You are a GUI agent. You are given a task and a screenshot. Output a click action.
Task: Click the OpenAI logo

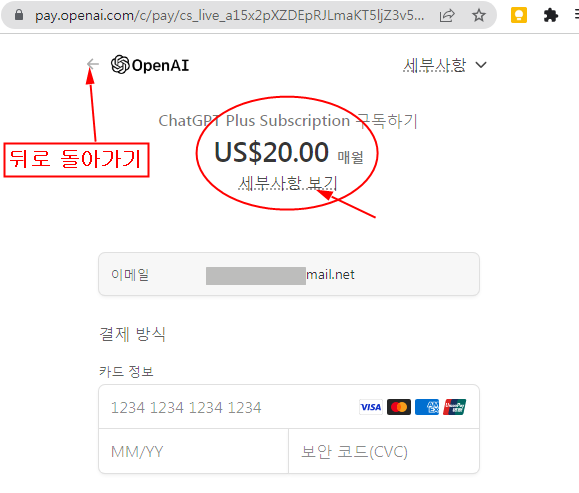[x=150, y=65]
